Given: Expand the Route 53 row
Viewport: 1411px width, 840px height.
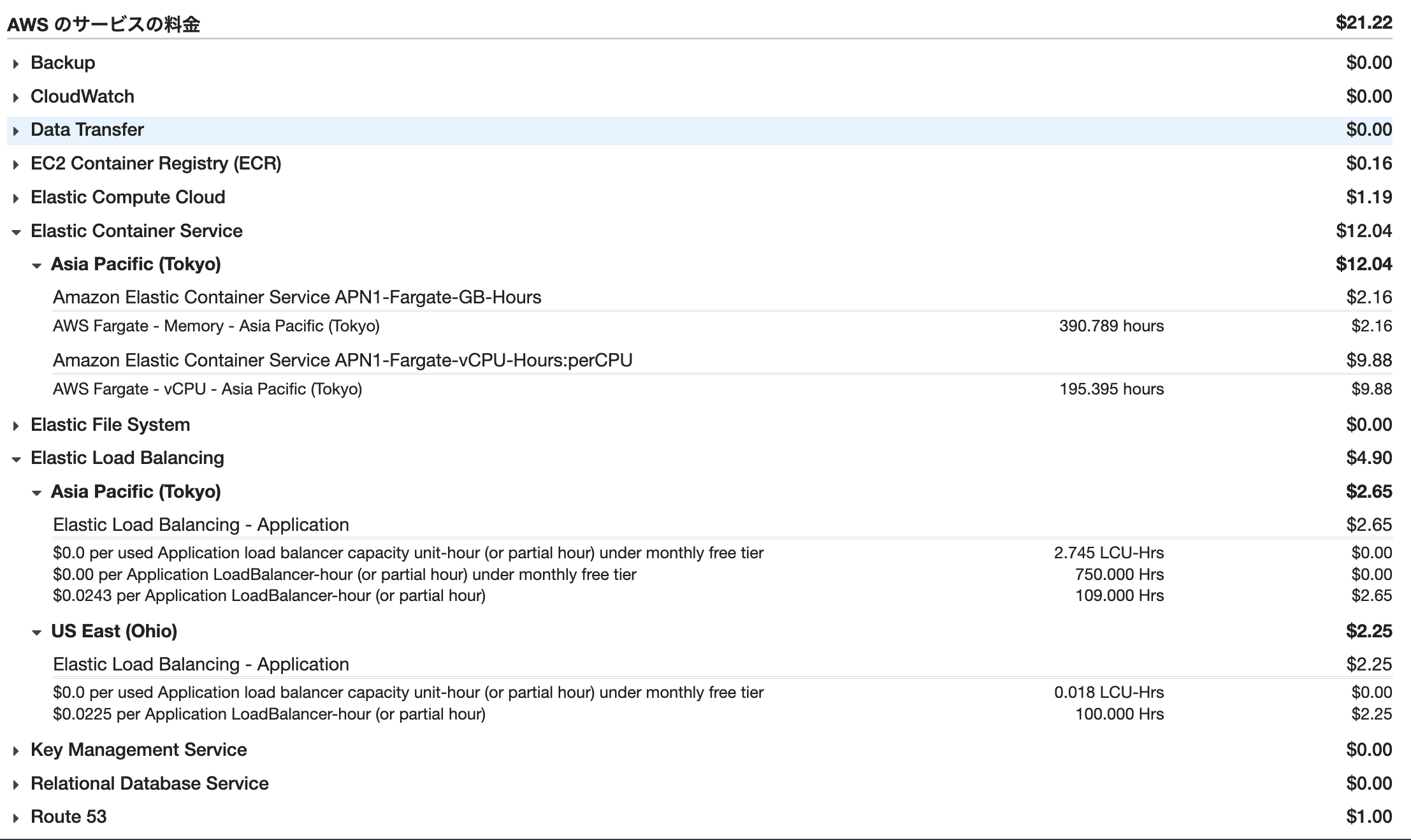Looking at the screenshot, I should tap(16, 818).
